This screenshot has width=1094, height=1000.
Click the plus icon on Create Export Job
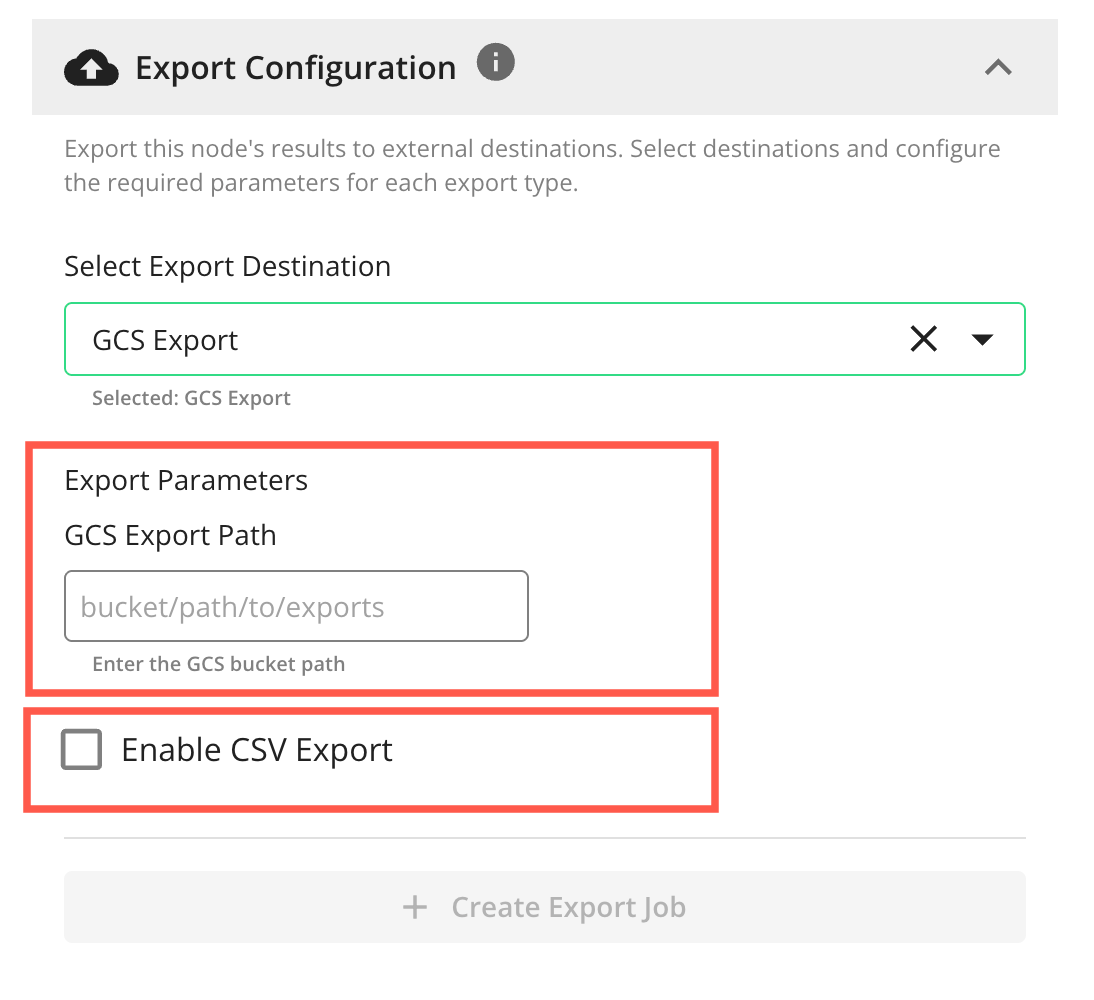(x=415, y=907)
